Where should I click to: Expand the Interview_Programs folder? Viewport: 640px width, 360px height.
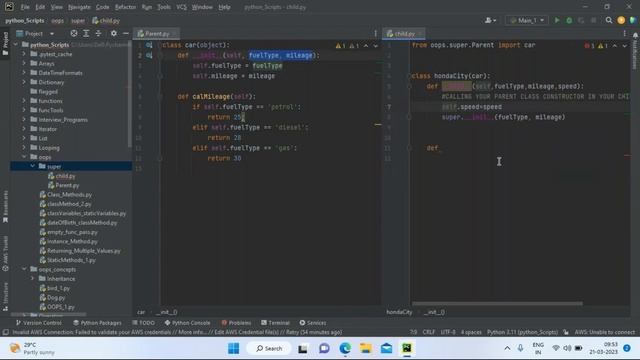pyautogui.click(x=24, y=120)
